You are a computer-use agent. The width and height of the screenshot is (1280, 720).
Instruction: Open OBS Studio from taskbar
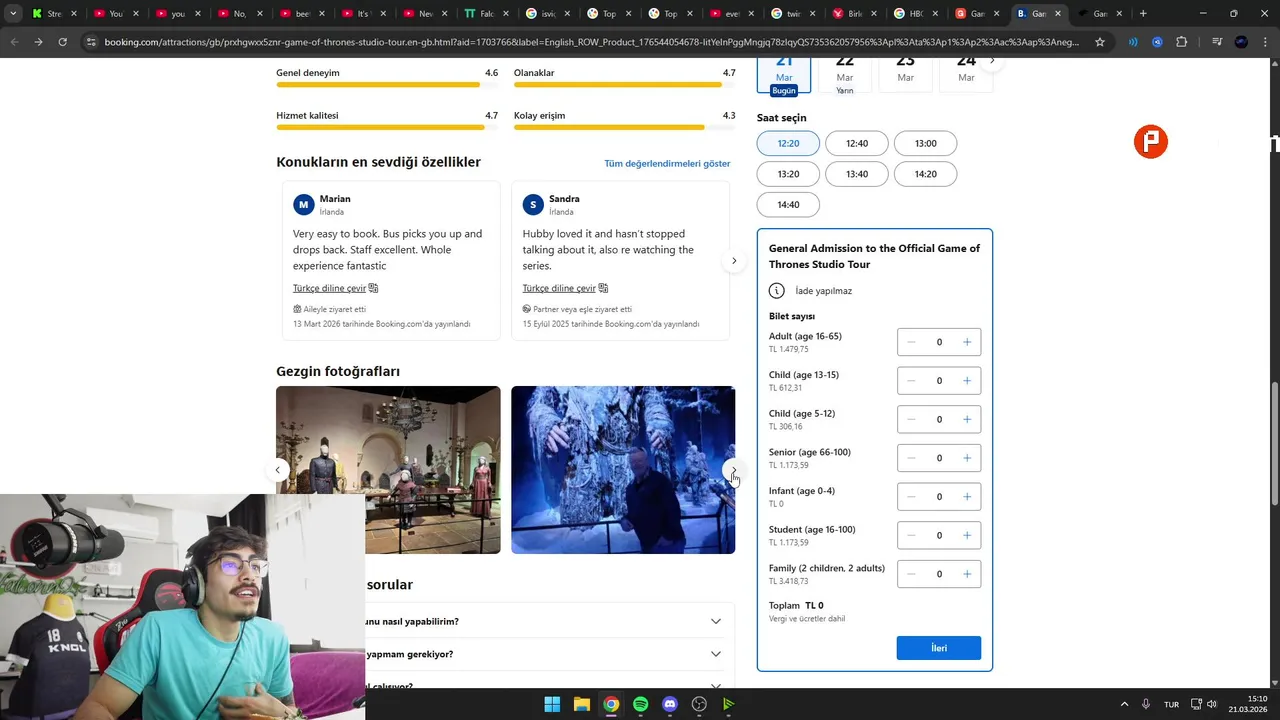[x=699, y=704]
